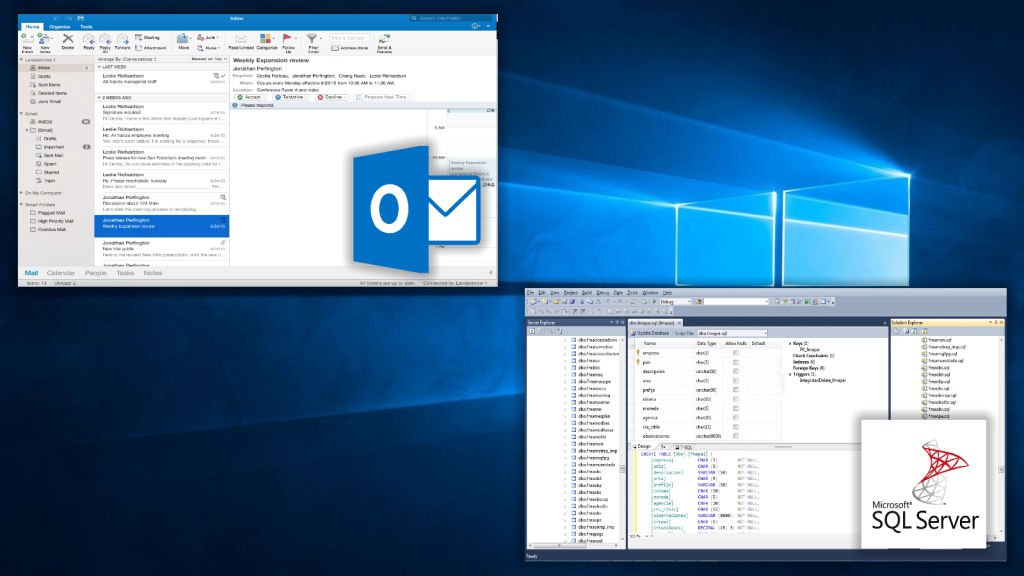Click the Filter Email funnel icon
The width and height of the screenshot is (1024, 576).
click(x=313, y=39)
